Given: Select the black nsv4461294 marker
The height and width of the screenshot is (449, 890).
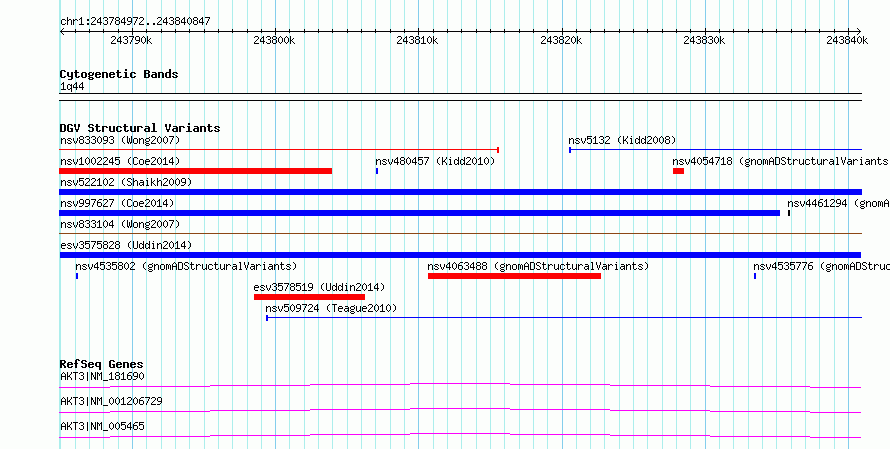Looking at the screenshot, I should [789, 213].
